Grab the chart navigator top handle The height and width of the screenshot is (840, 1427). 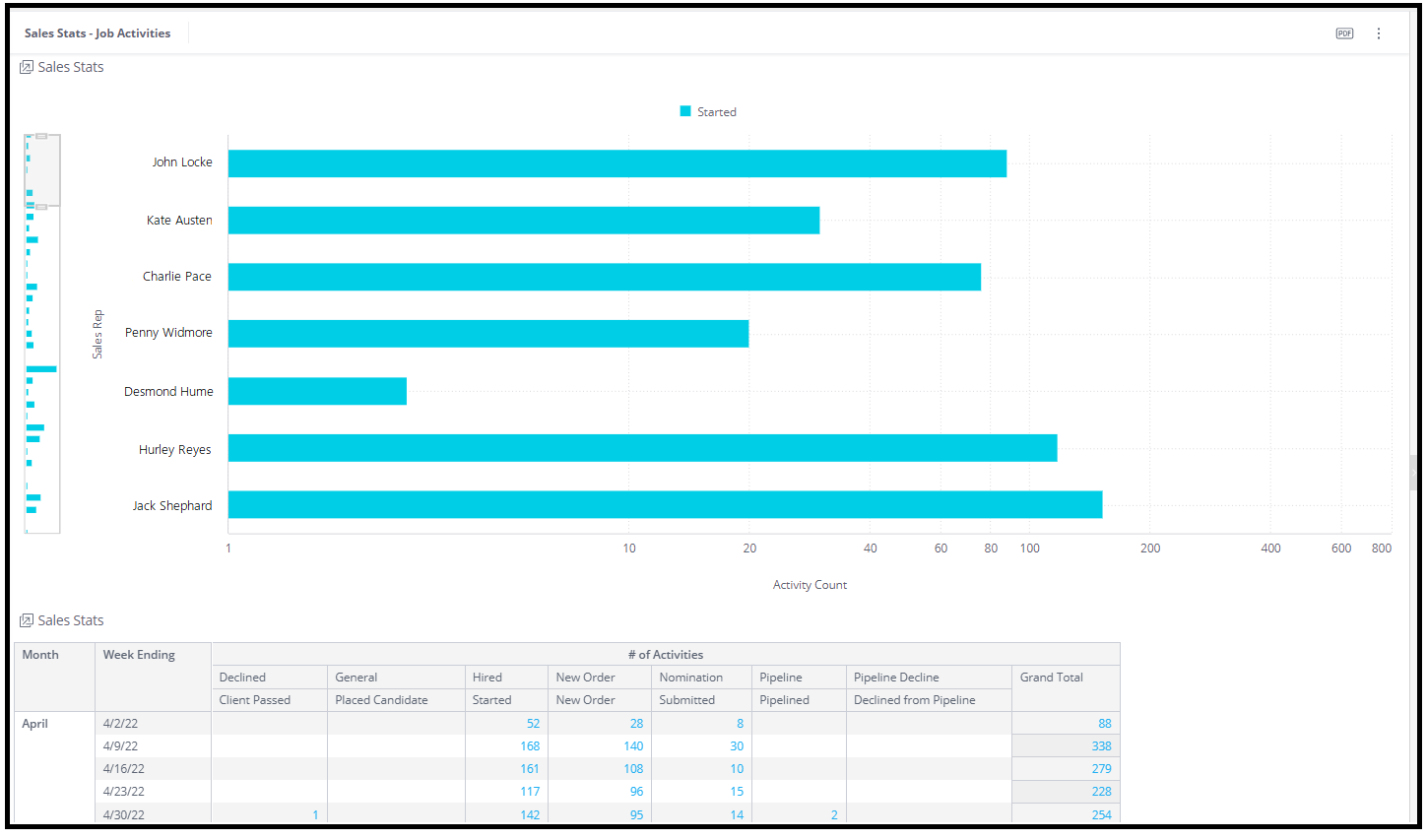click(x=41, y=136)
